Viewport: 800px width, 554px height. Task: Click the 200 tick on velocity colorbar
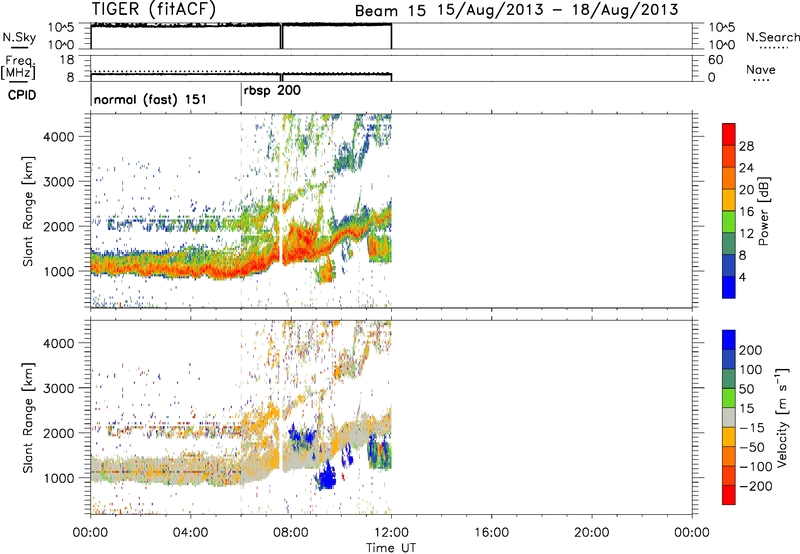click(751, 350)
